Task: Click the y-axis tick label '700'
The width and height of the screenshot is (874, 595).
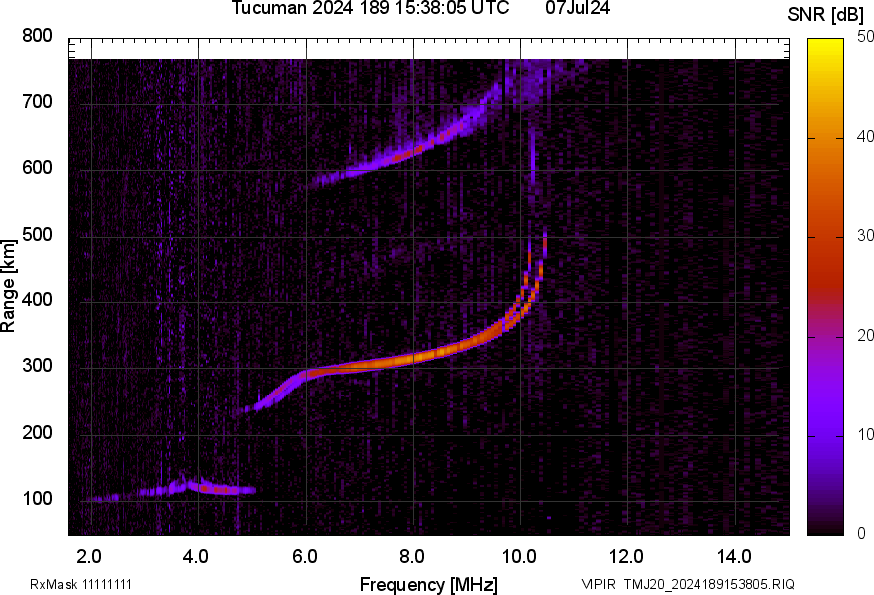Action: click(x=37, y=101)
